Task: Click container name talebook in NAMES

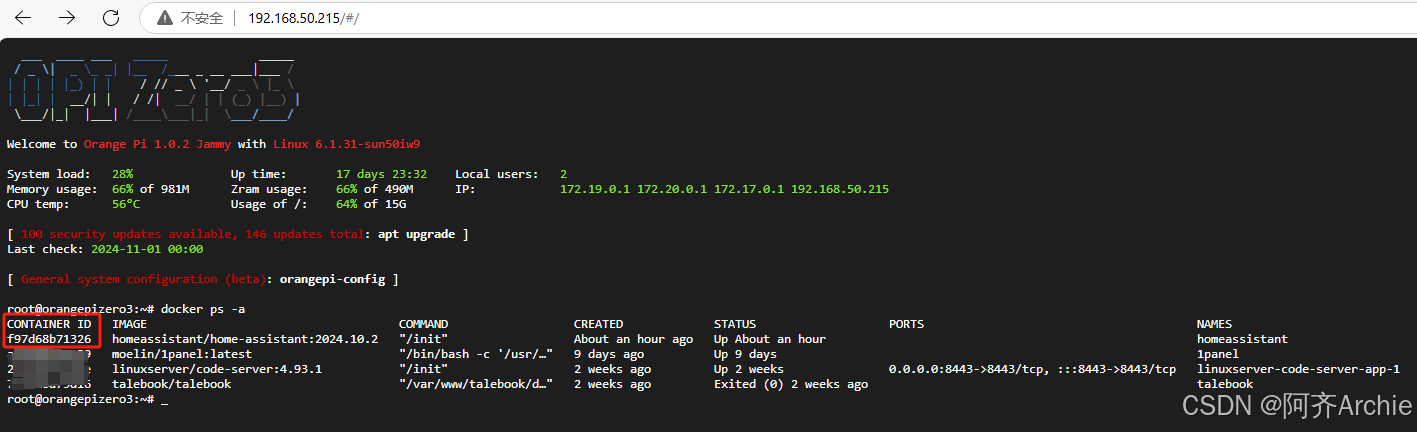Action: [x=1225, y=384]
